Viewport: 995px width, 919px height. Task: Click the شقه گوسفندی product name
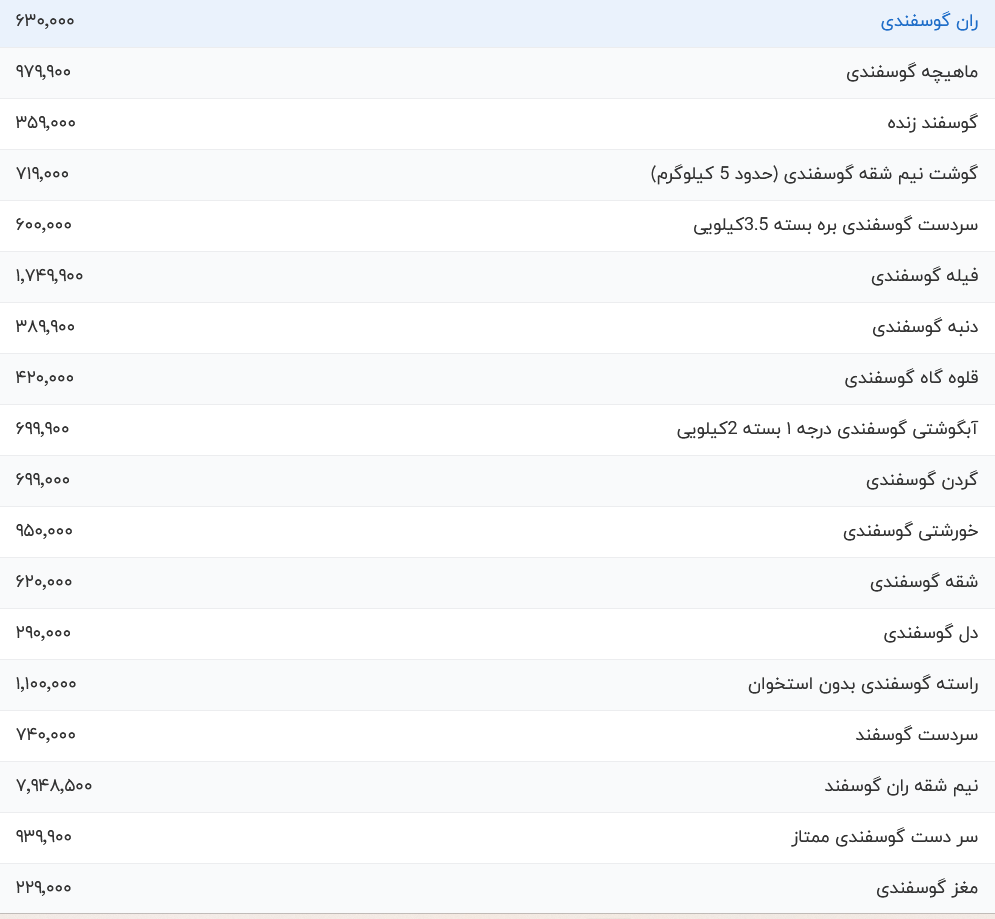[x=924, y=583]
